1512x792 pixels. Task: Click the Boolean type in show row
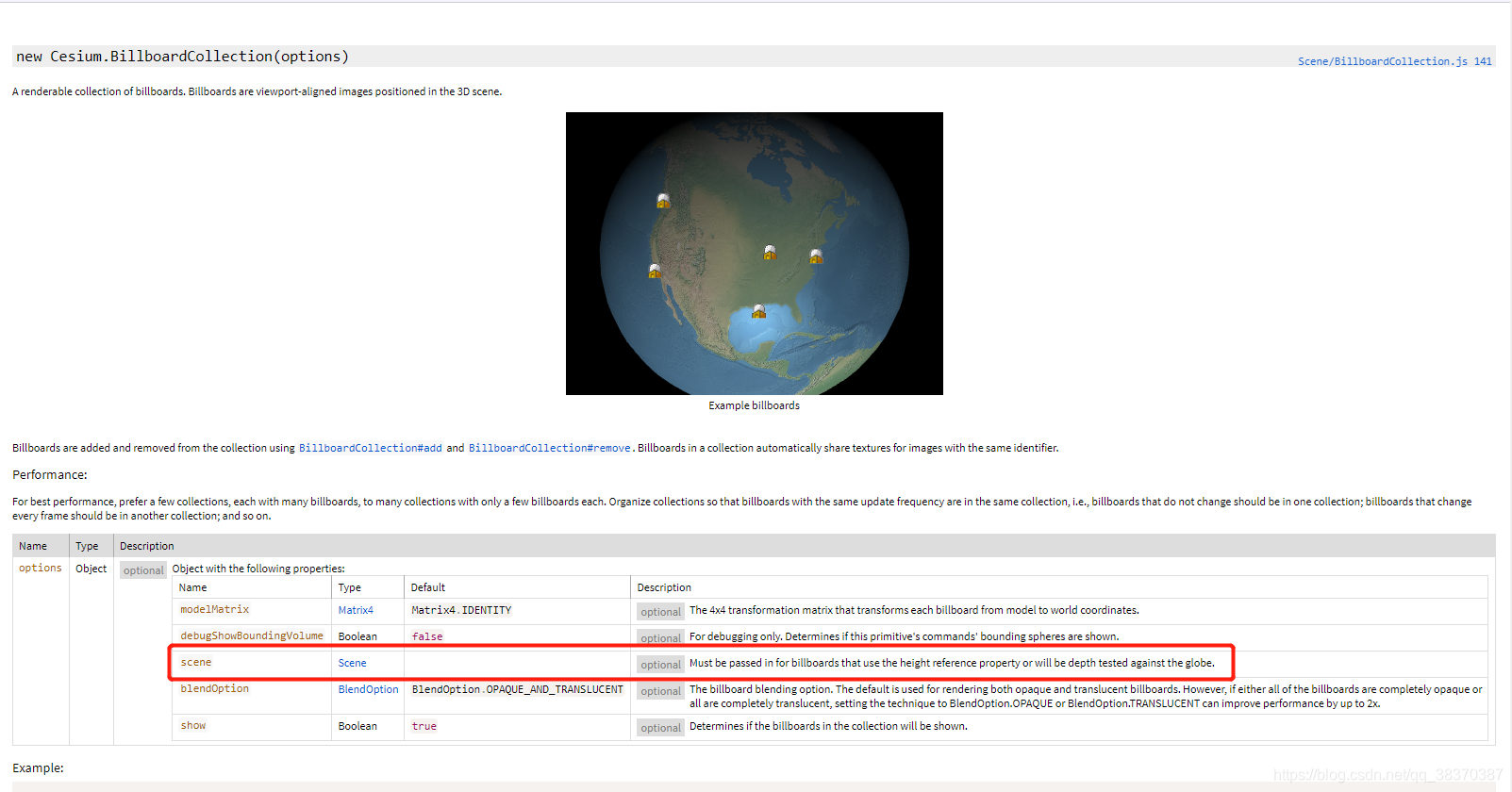click(x=357, y=726)
